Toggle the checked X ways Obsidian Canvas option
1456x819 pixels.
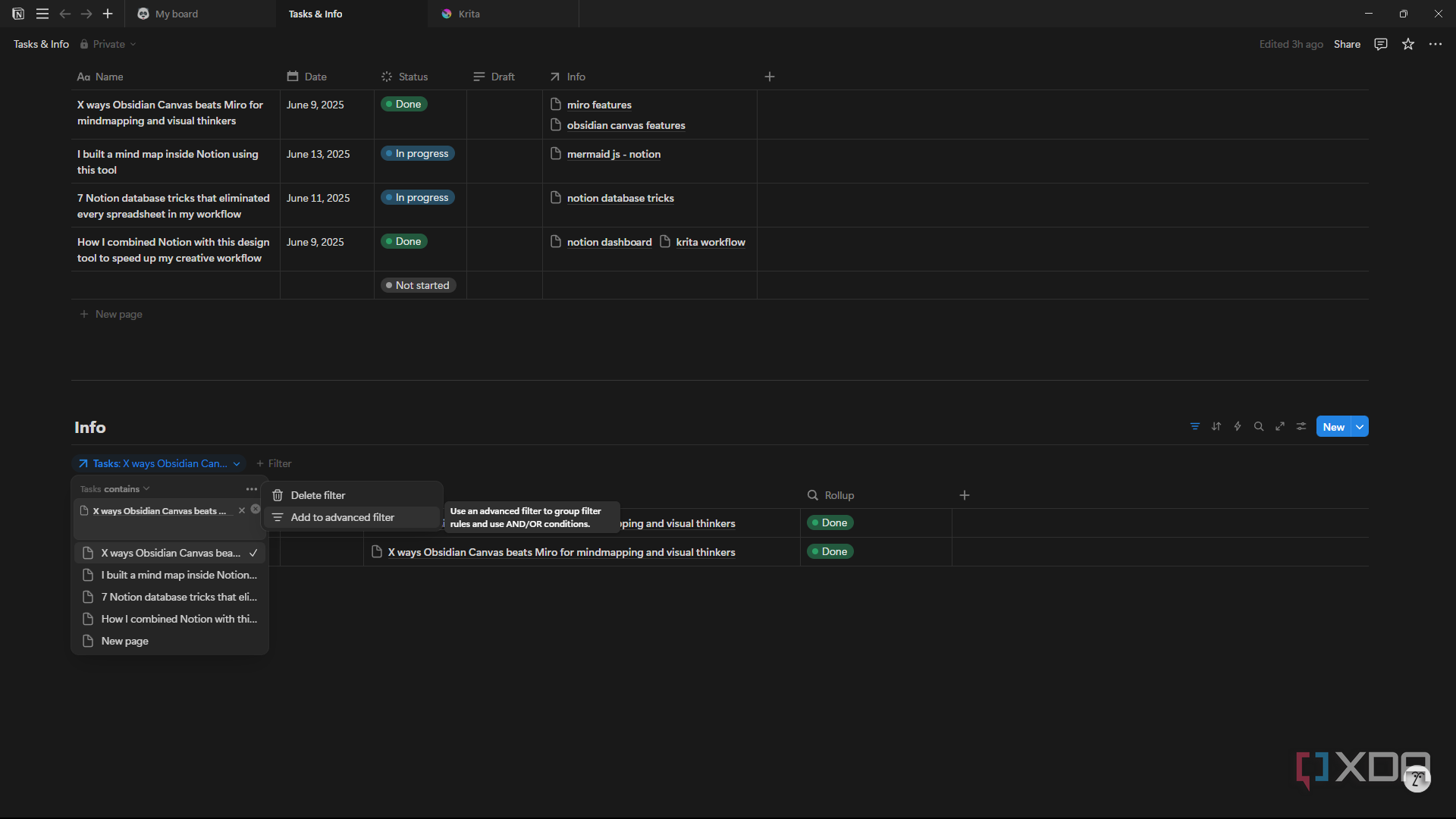170,553
